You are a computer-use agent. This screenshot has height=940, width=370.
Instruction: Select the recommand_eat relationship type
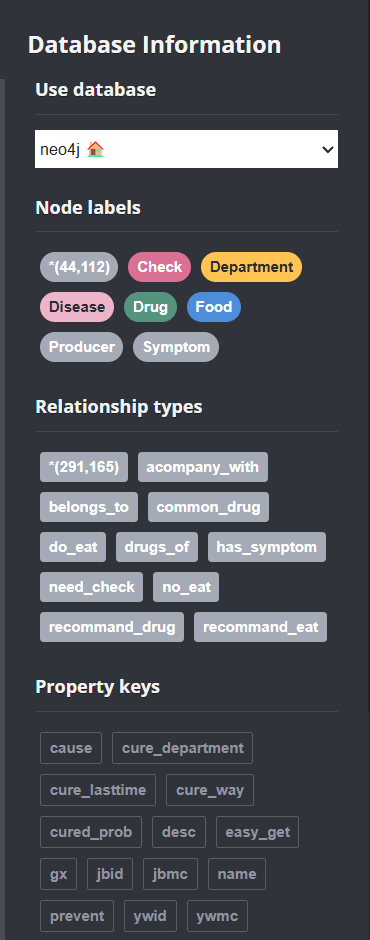260,627
